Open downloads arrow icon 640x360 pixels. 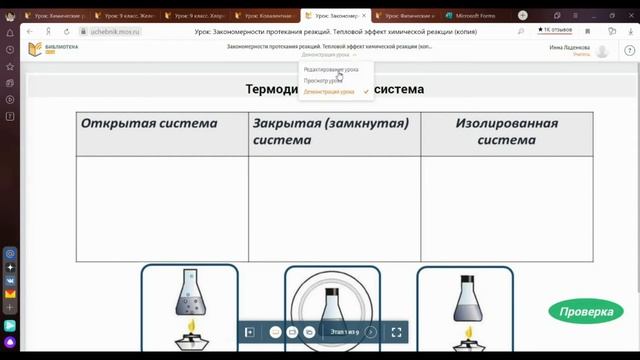click(x=631, y=31)
